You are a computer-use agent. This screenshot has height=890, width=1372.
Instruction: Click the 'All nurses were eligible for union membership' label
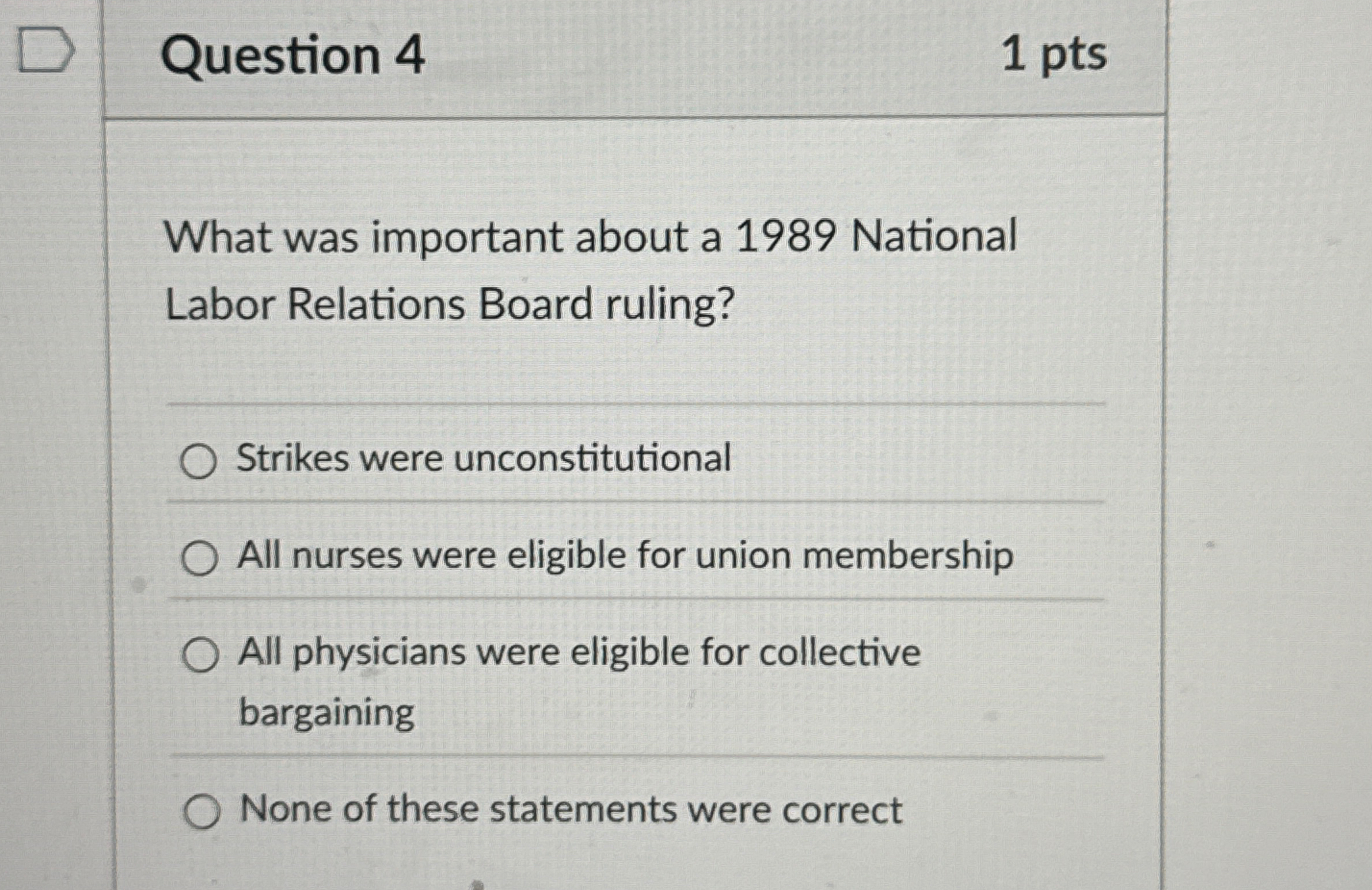[624, 555]
